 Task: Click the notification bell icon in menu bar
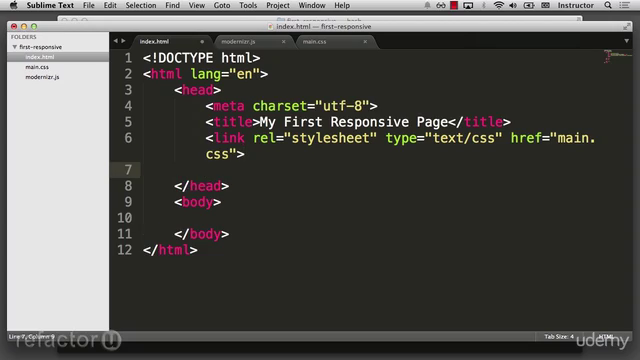tap(427, 5)
